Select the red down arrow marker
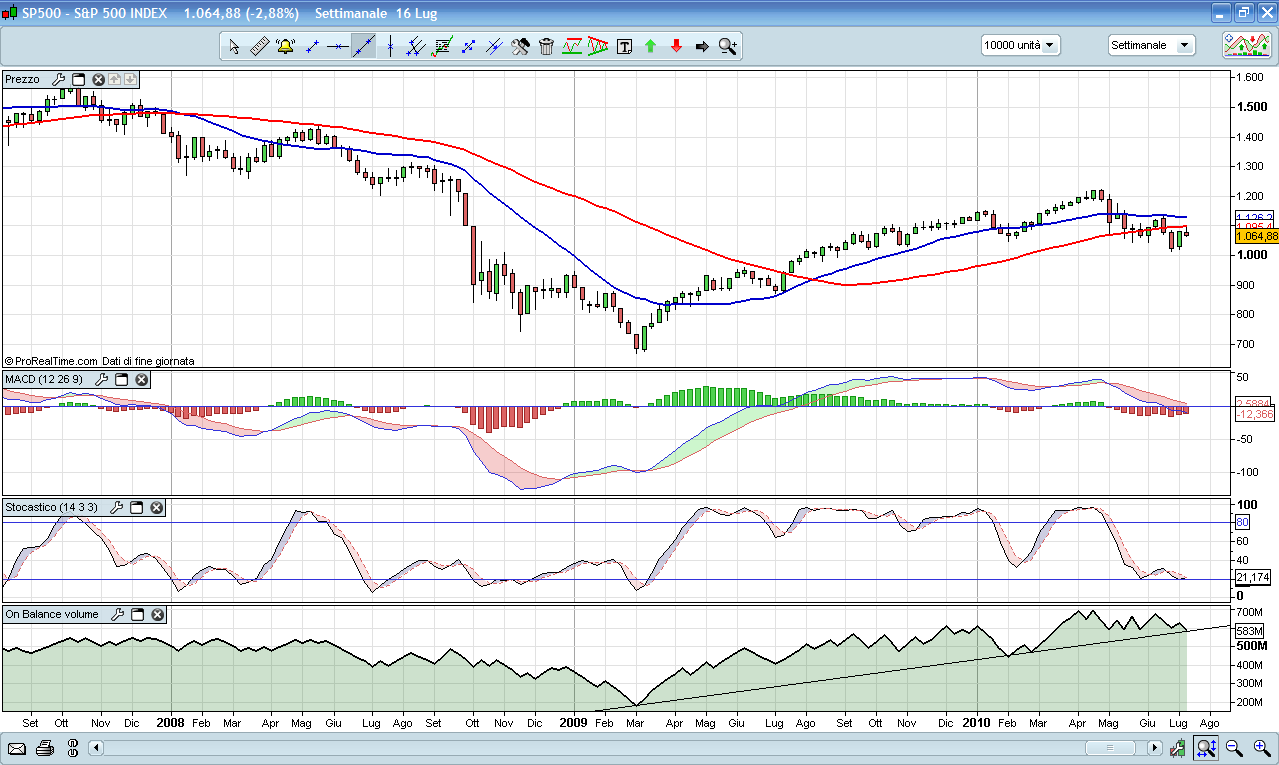 point(677,46)
